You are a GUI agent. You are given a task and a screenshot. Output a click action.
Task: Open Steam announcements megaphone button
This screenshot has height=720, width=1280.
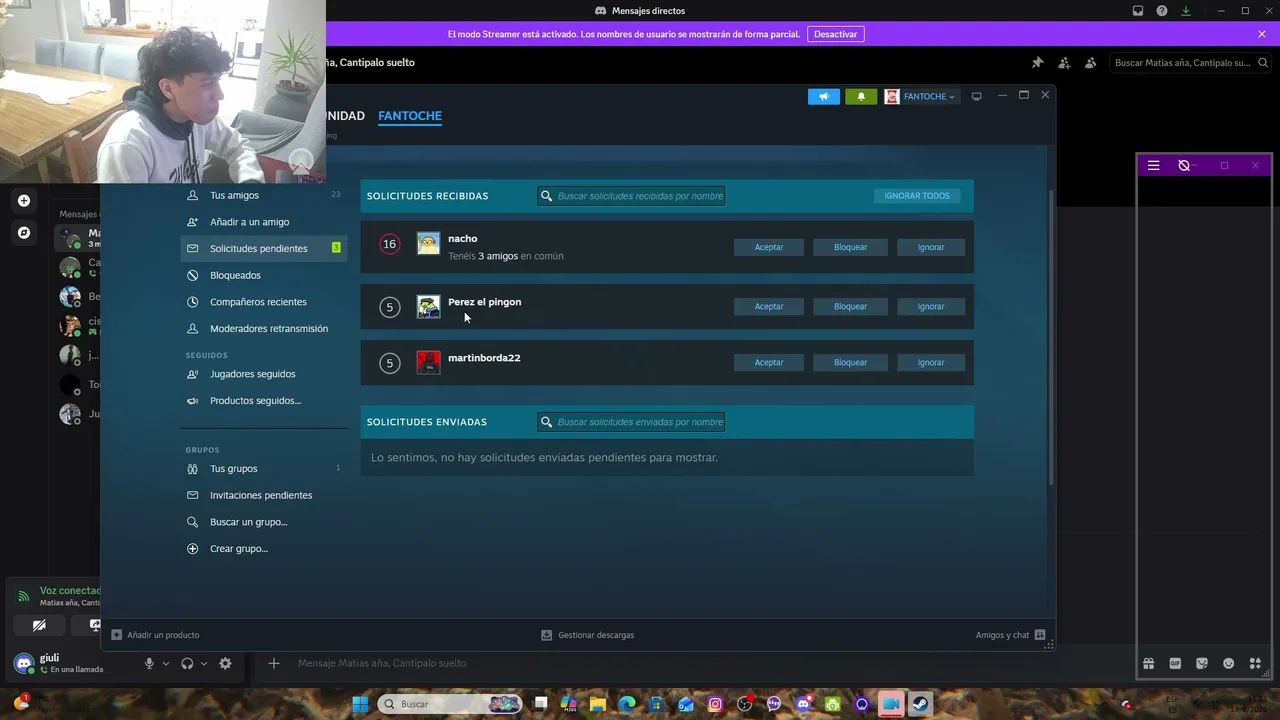click(x=824, y=96)
